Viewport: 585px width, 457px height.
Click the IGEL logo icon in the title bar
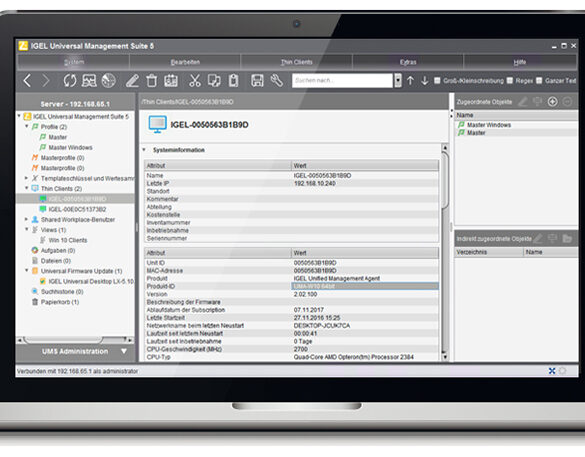23,46
